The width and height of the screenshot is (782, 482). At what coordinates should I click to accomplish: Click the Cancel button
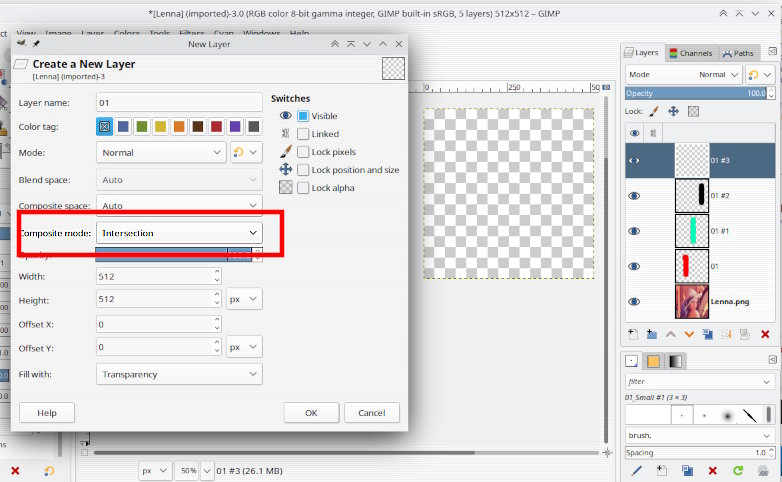(x=371, y=413)
